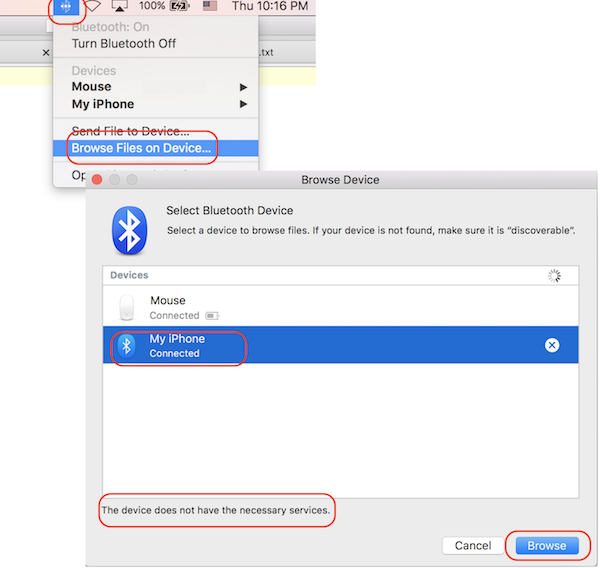Image resolution: width=600 pixels, height=568 pixels.
Task: Open the US flag input menu
Action: (x=210, y=6)
